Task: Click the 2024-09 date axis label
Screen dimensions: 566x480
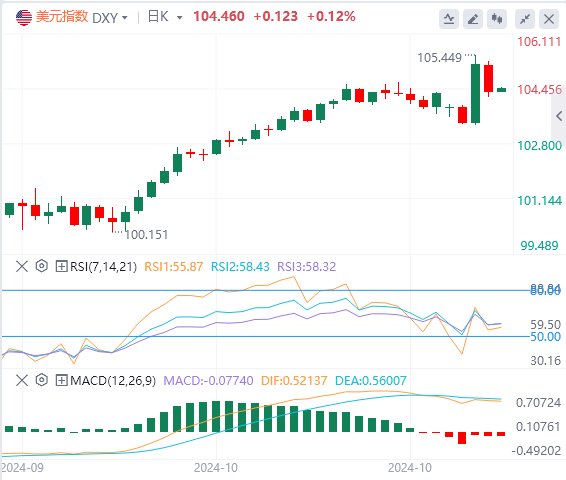Action: click(22, 468)
